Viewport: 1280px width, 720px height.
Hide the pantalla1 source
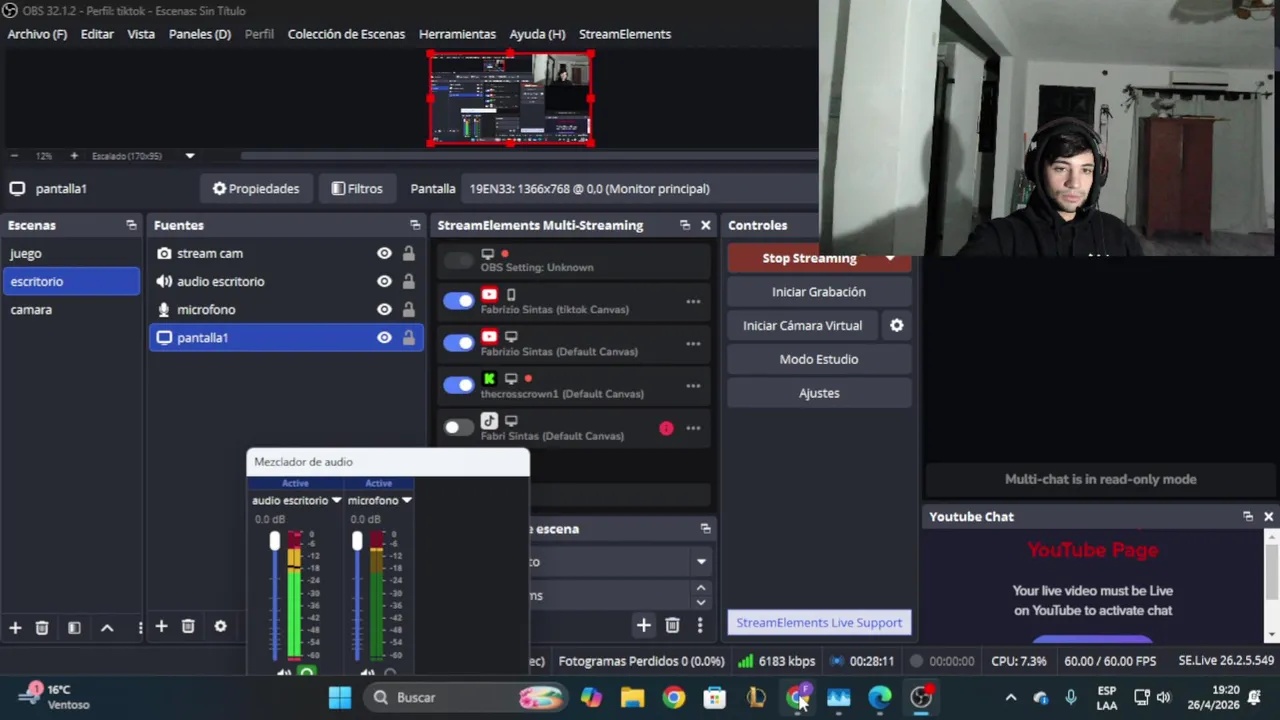tap(384, 337)
